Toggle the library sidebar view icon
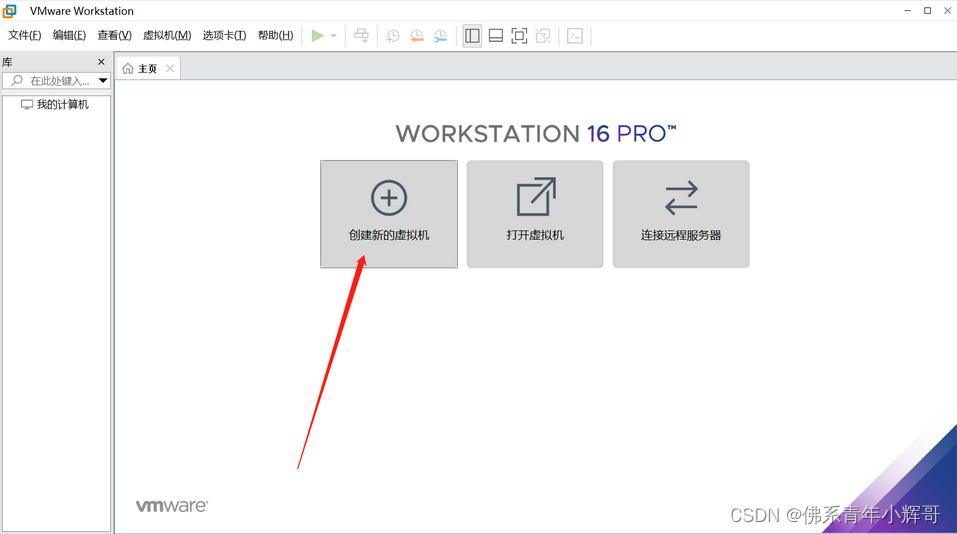Viewport: 957px width, 534px height. pos(472,36)
